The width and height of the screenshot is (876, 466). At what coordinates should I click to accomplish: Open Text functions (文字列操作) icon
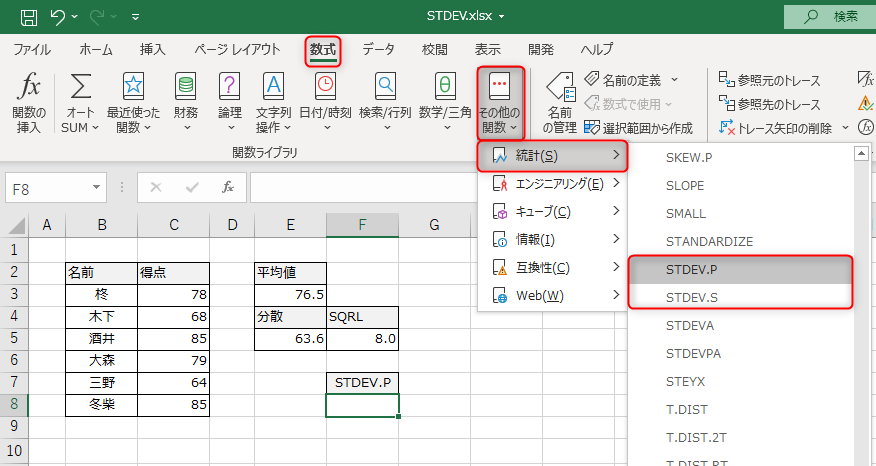click(273, 86)
